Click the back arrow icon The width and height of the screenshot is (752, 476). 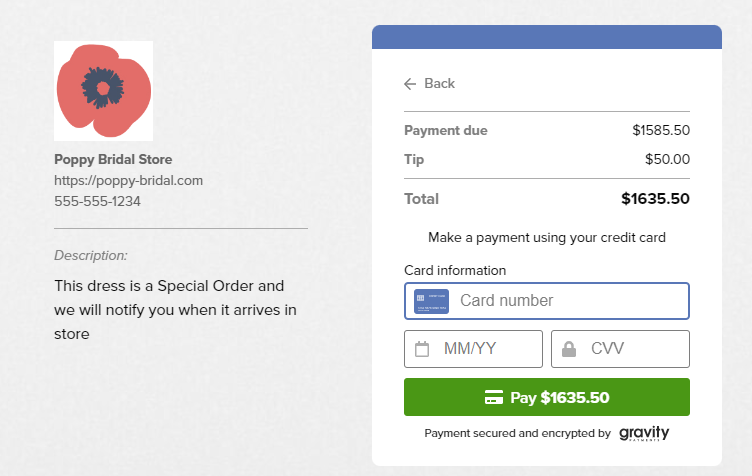410,84
